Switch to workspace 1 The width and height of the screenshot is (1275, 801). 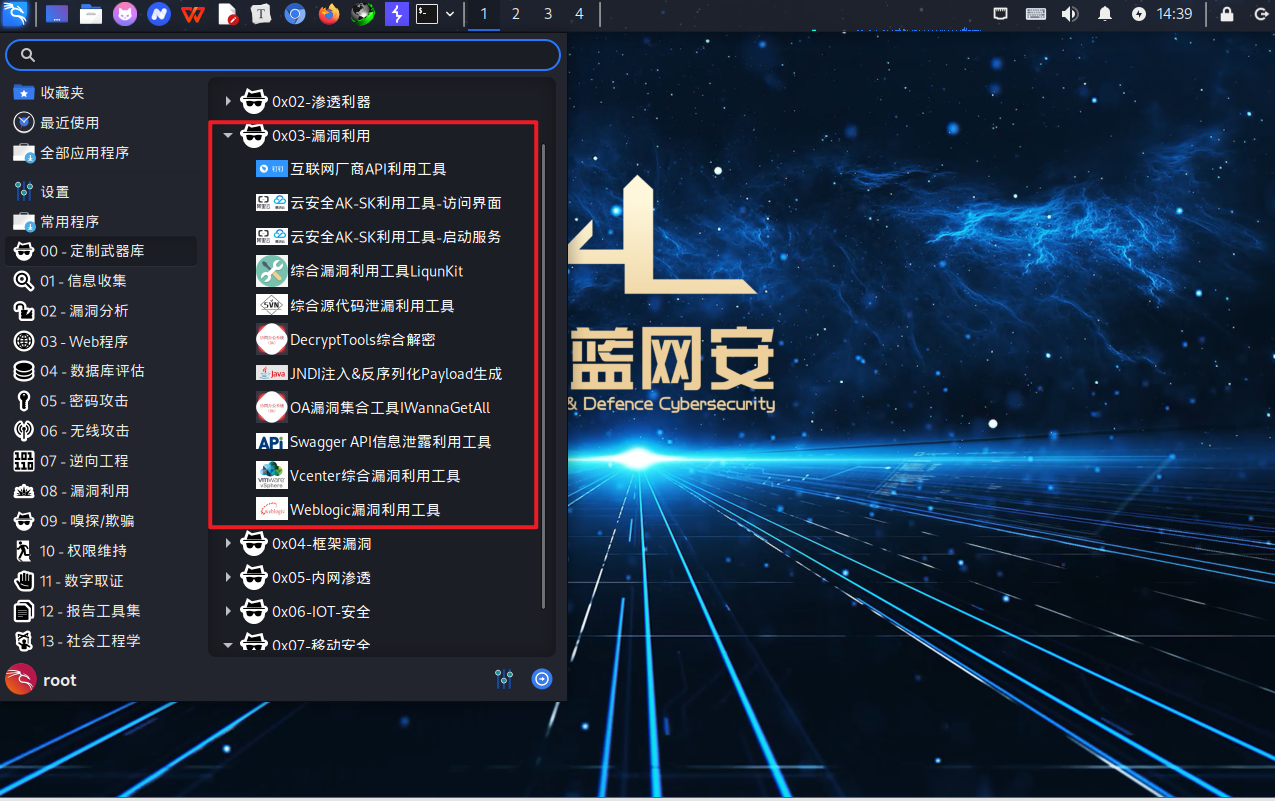tap(484, 14)
